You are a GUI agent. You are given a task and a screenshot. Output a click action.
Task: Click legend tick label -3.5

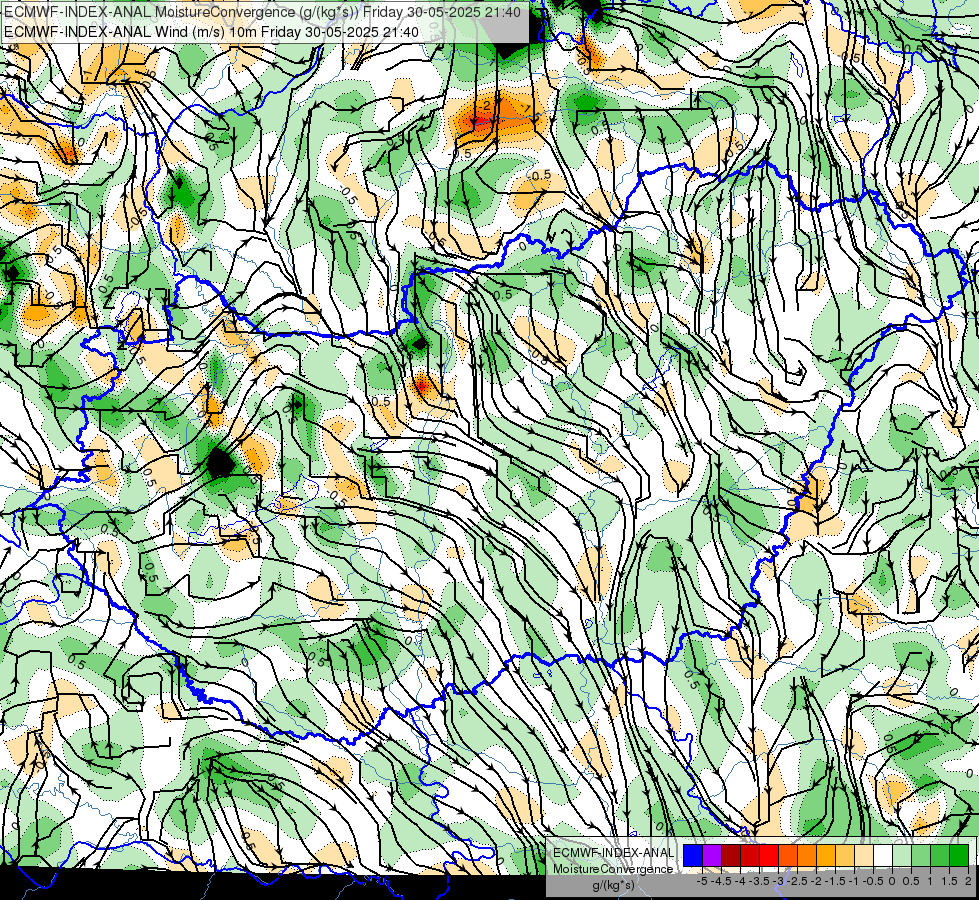coord(757,881)
